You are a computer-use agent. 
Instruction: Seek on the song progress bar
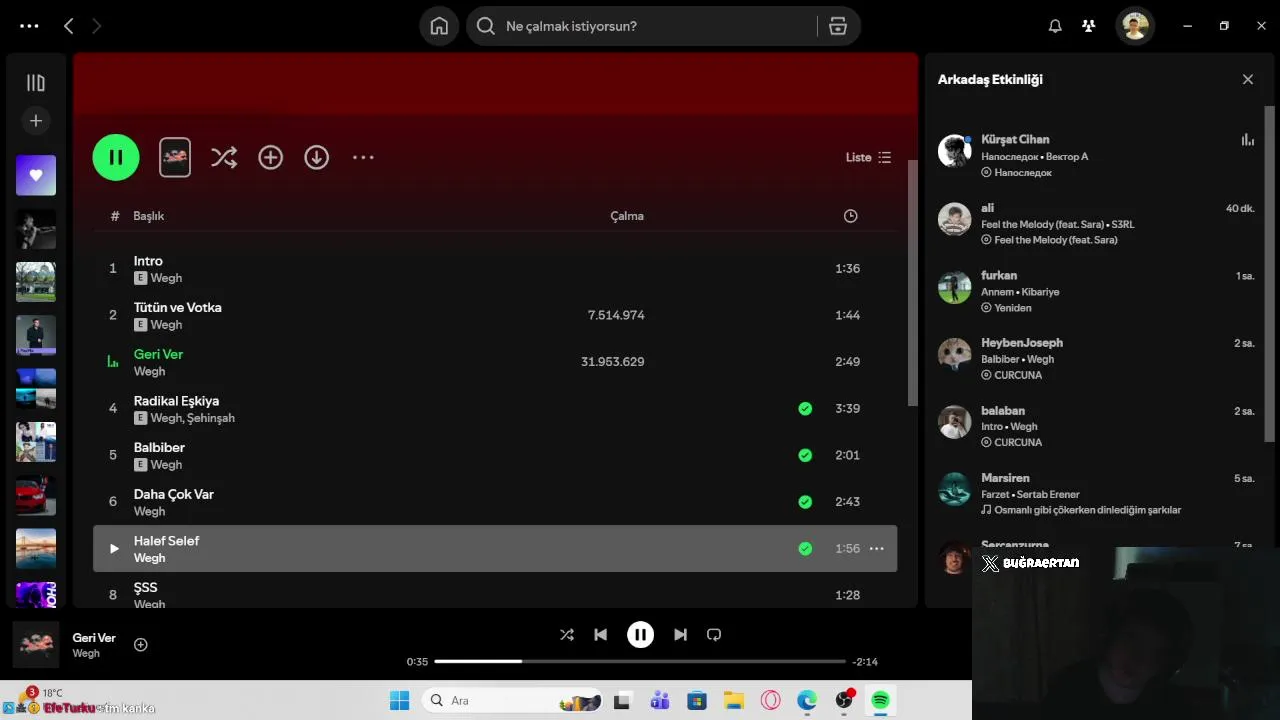tap(640, 661)
